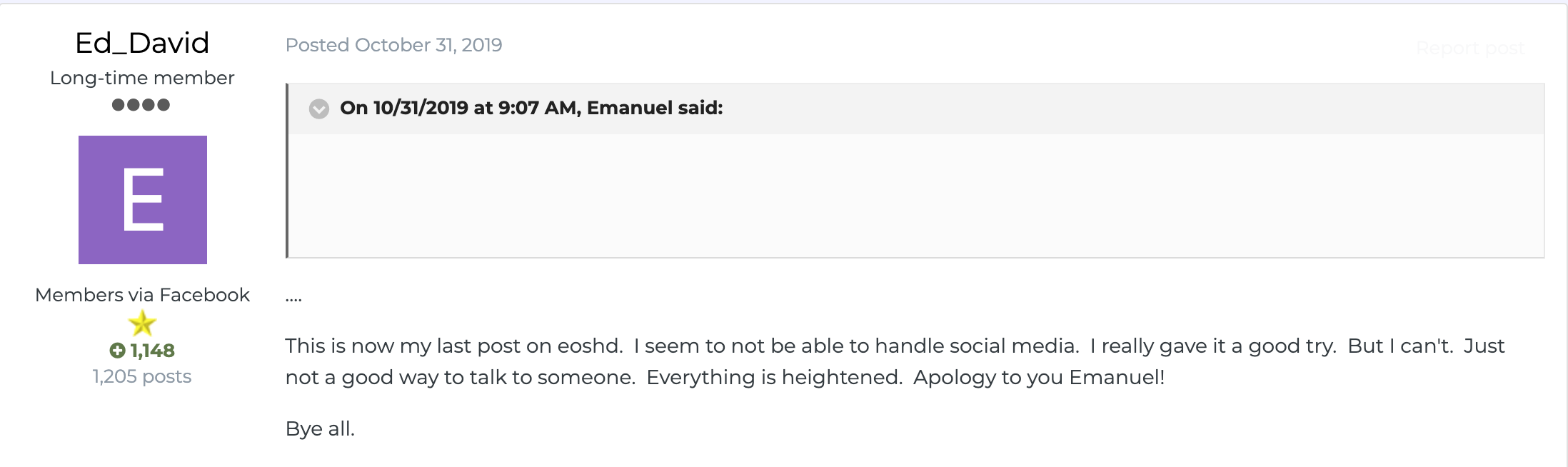The image size is (1568, 467).
Task: Click the purple E avatar image
Action: (143, 200)
